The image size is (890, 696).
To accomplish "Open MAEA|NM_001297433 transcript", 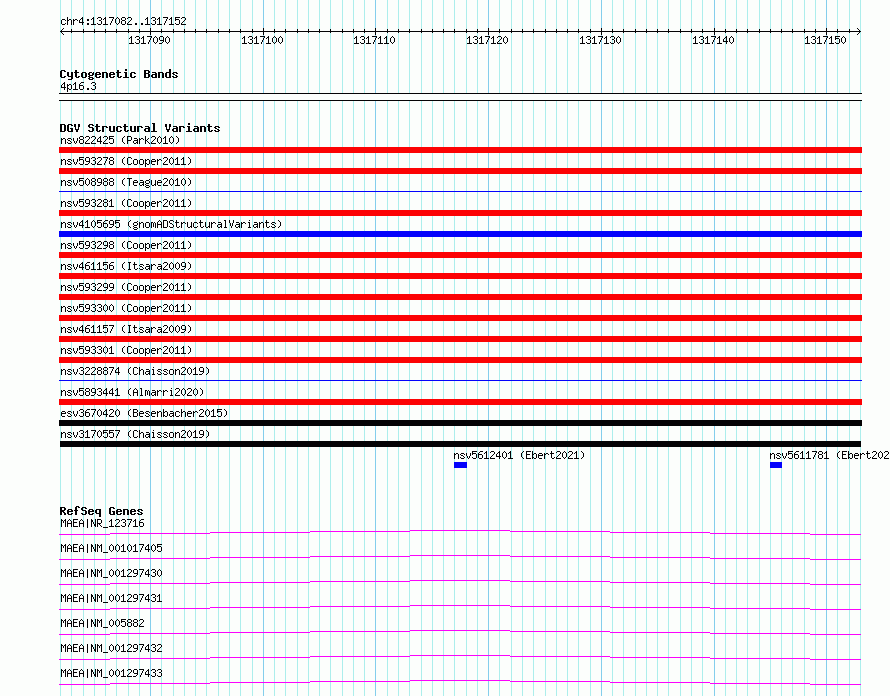I will pyautogui.click(x=111, y=673).
